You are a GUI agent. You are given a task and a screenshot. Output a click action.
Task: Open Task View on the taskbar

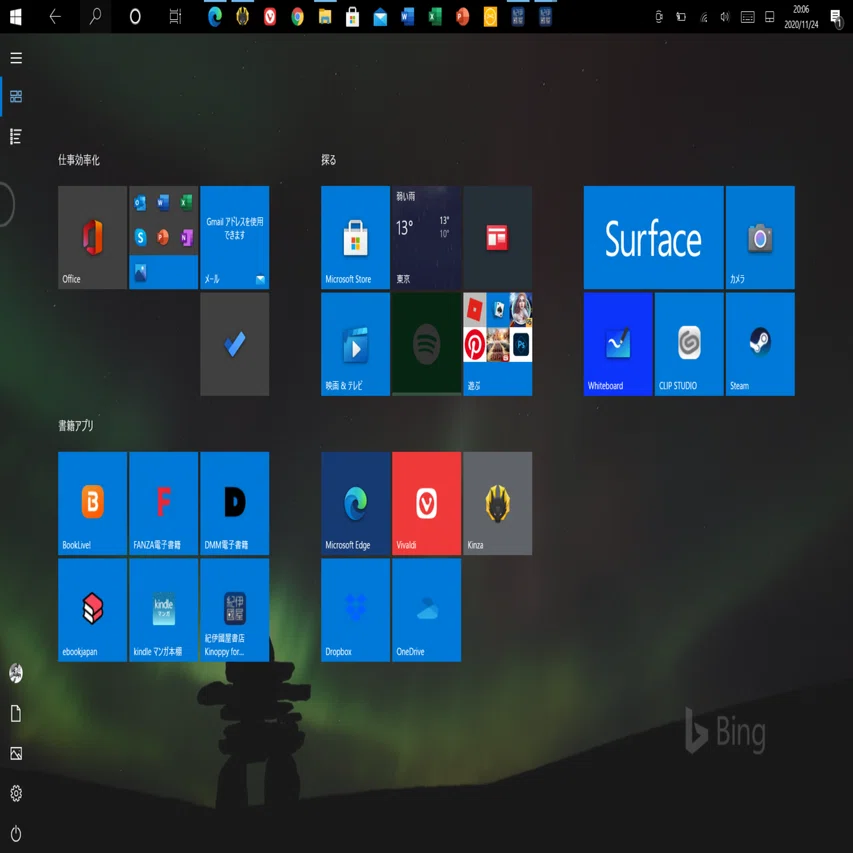point(175,17)
